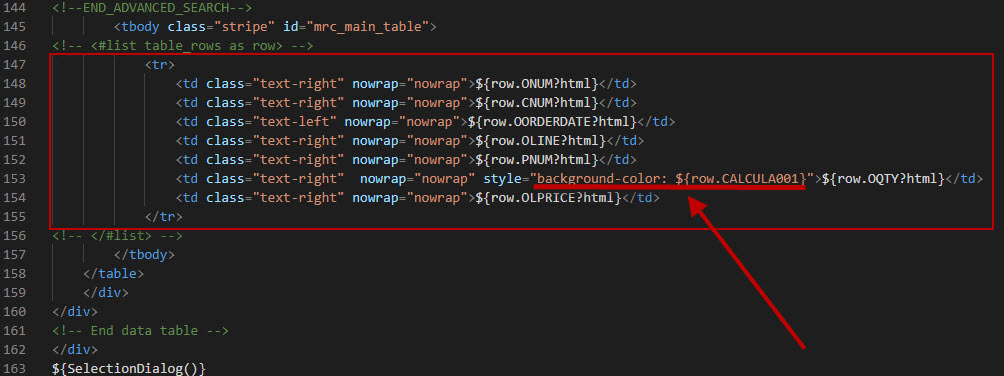Click the closing table tag
The image size is (1004, 376).
click(114, 274)
